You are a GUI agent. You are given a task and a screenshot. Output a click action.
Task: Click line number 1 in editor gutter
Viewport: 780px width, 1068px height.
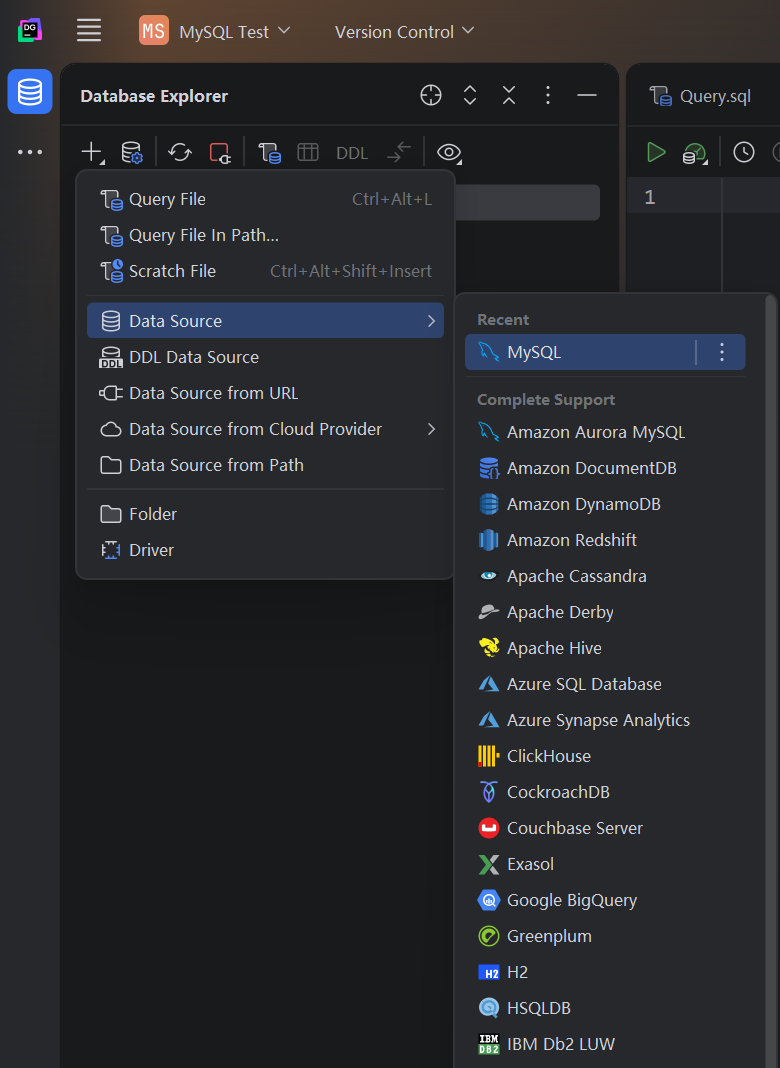(650, 198)
